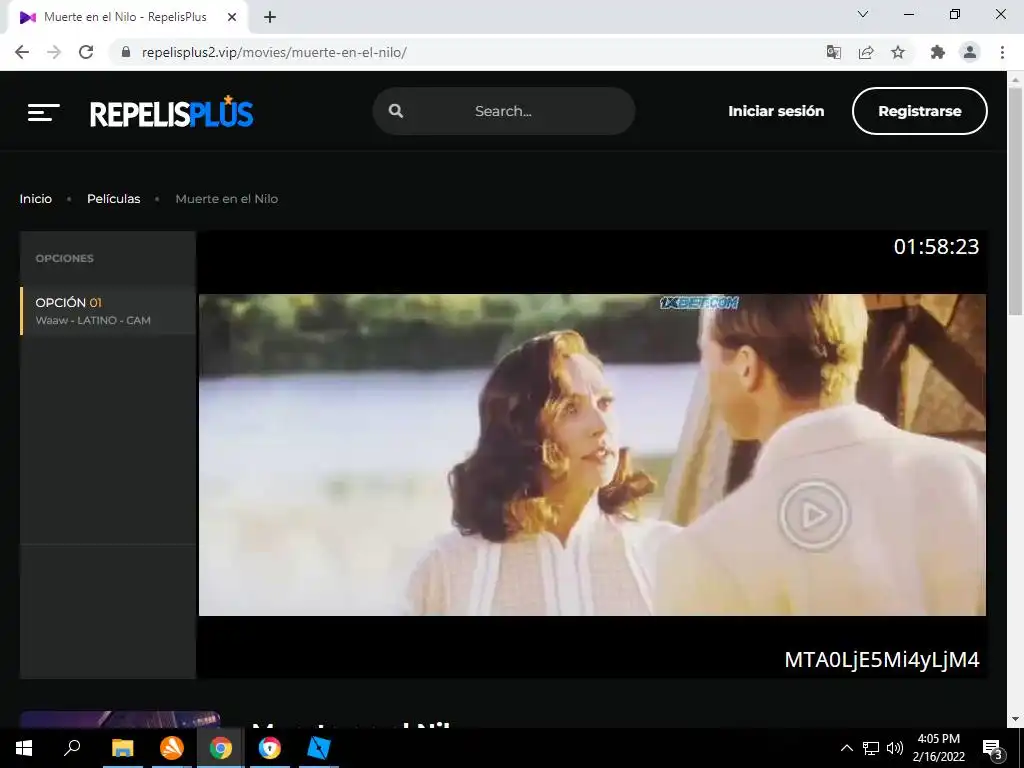Open a new browser tab

point(270,17)
